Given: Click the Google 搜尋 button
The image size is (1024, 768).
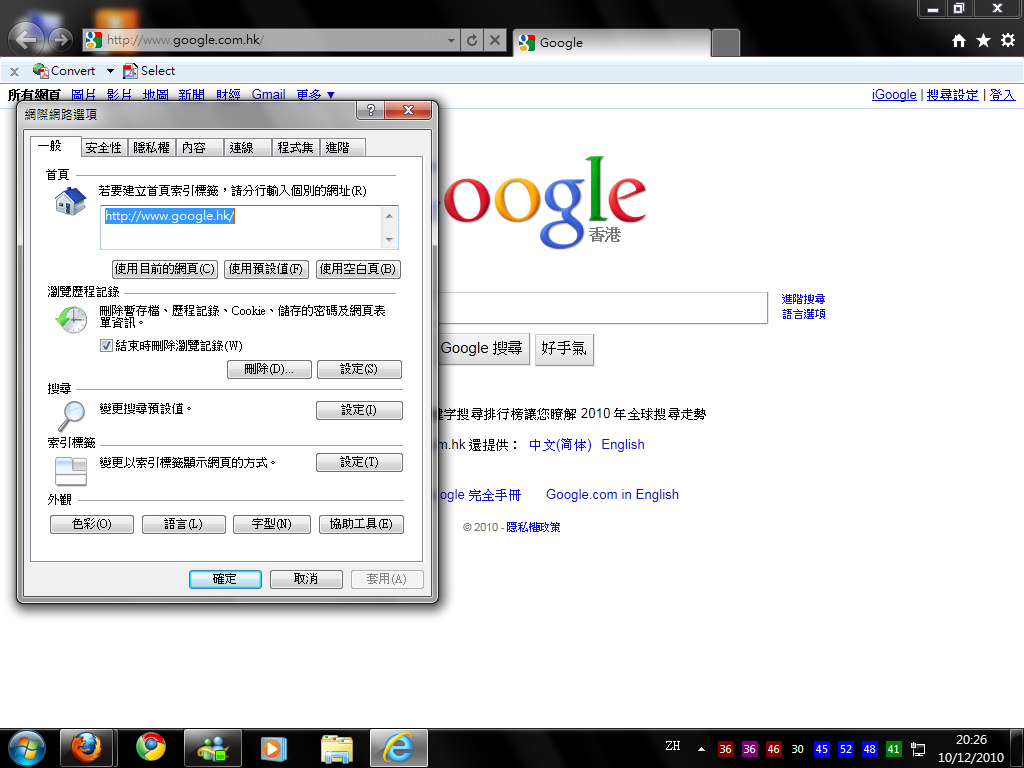Looking at the screenshot, I should [482, 349].
